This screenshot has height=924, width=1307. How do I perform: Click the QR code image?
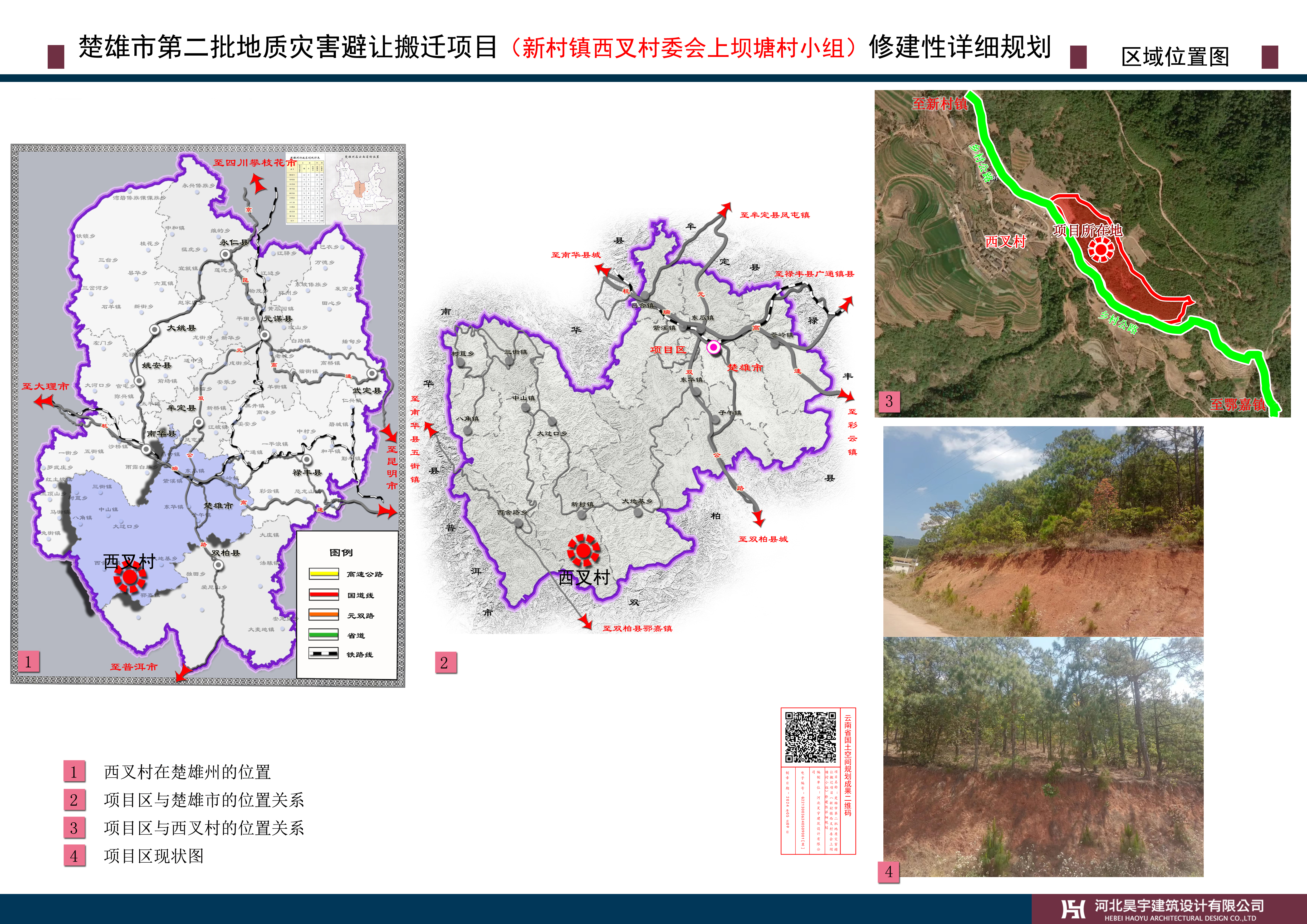(x=811, y=737)
